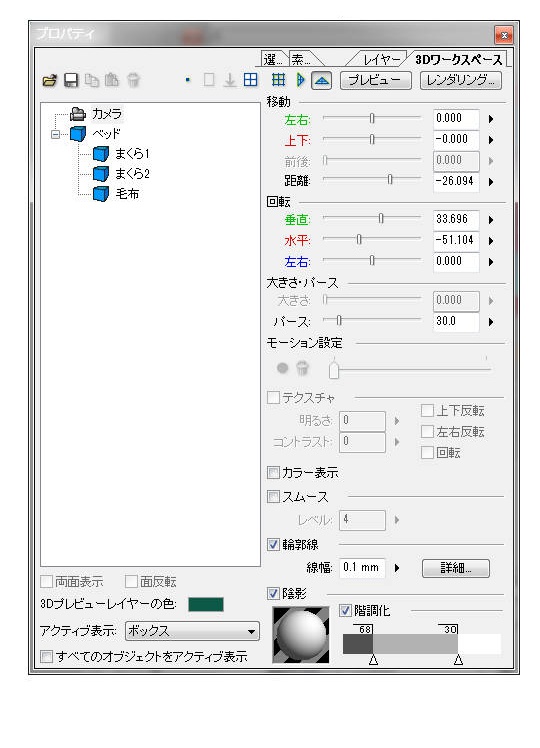Uncheck the 輪郭線 checkbox
The width and height of the screenshot is (540, 748).
(273, 544)
